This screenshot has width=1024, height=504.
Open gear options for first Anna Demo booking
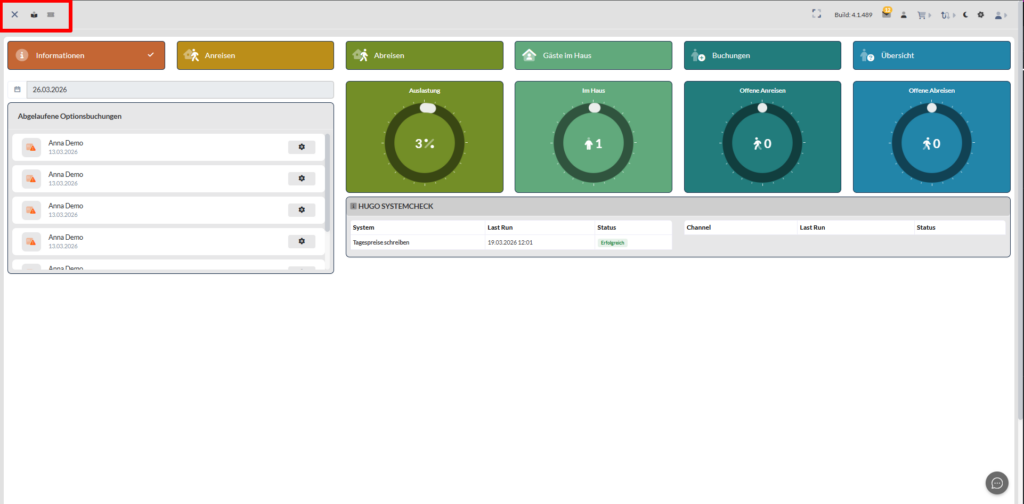click(x=301, y=147)
